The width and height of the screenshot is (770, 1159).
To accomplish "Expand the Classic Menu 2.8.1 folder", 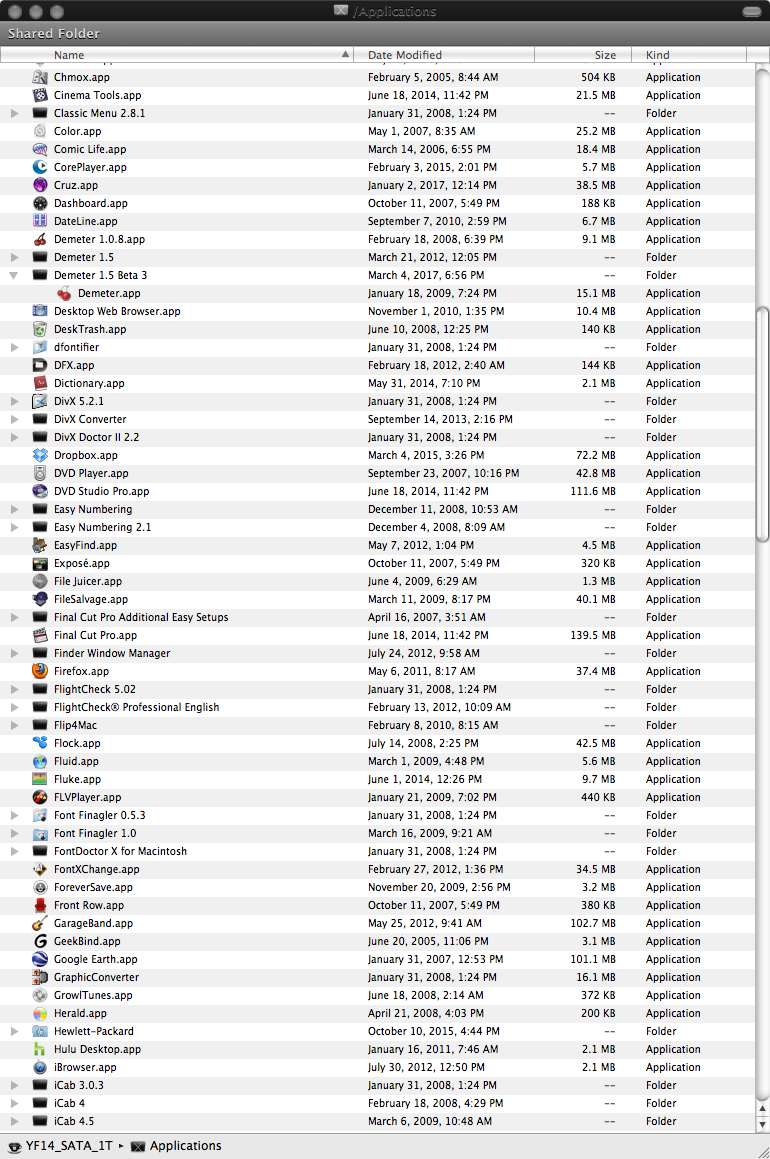I will (14, 113).
